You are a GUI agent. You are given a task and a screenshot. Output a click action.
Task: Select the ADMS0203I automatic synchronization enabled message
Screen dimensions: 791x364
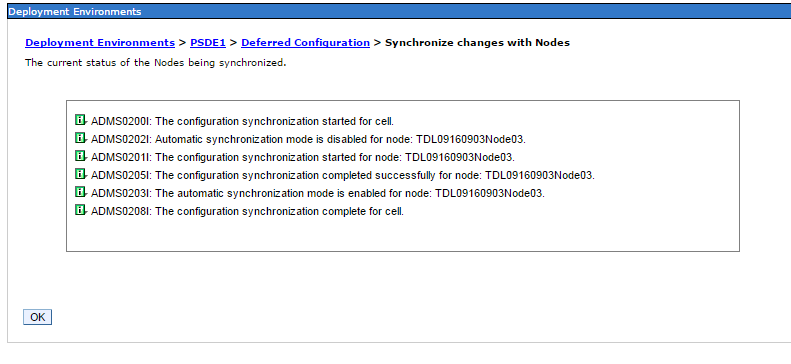(318, 193)
